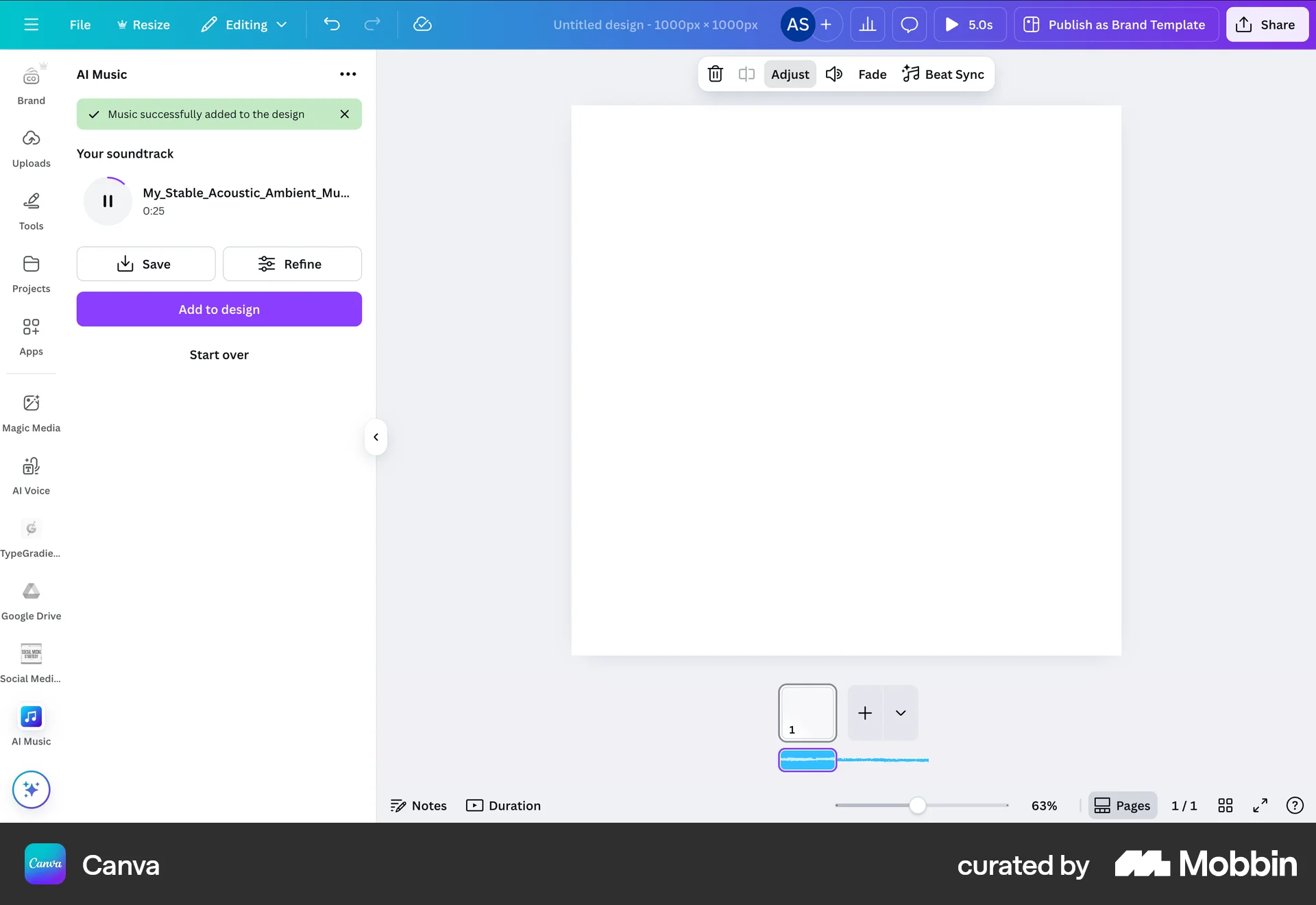Click Add to design button
The height and width of the screenshot is (905, 1316).
pos(219,309)
